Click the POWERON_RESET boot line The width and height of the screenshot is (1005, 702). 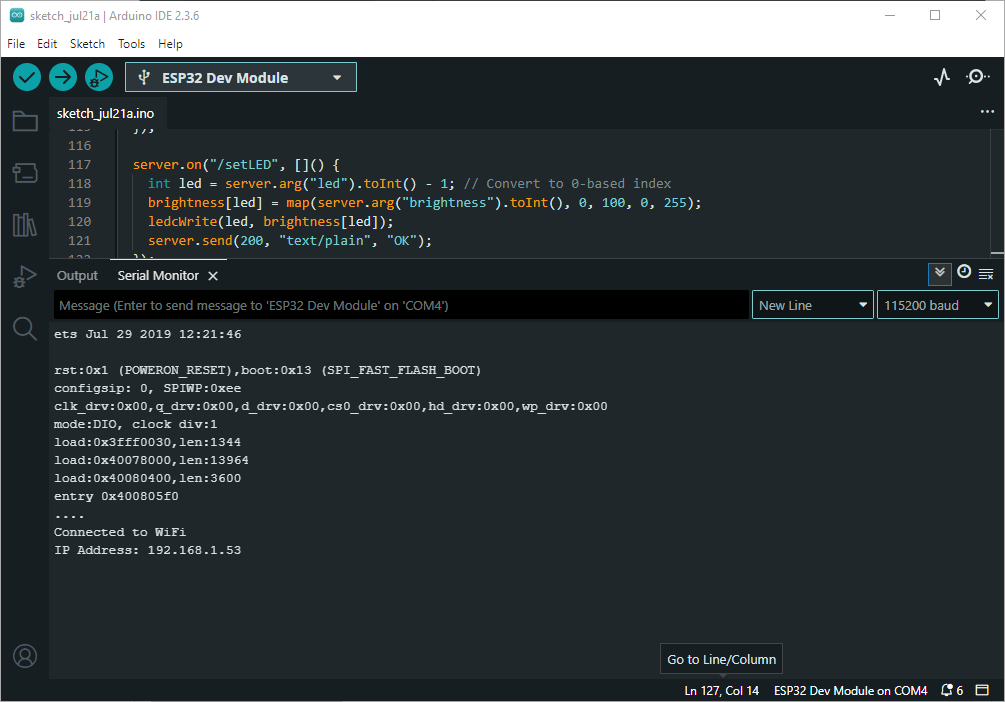(267, 370)
